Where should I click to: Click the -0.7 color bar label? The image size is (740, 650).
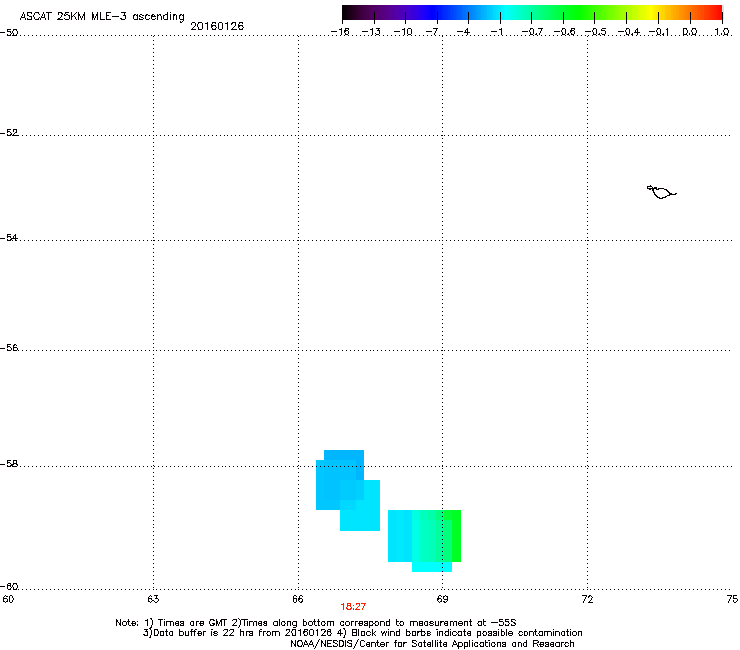[532, 32]
